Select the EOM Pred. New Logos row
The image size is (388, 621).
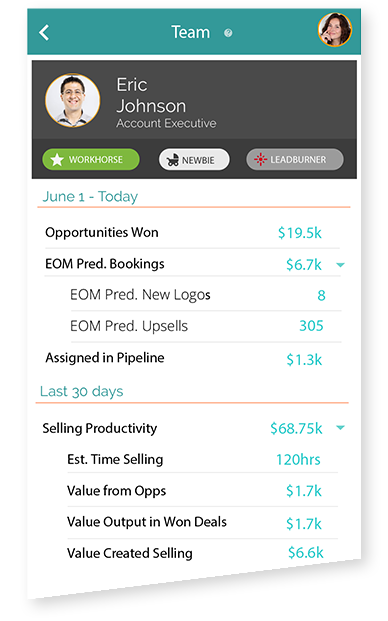point(205,295)
